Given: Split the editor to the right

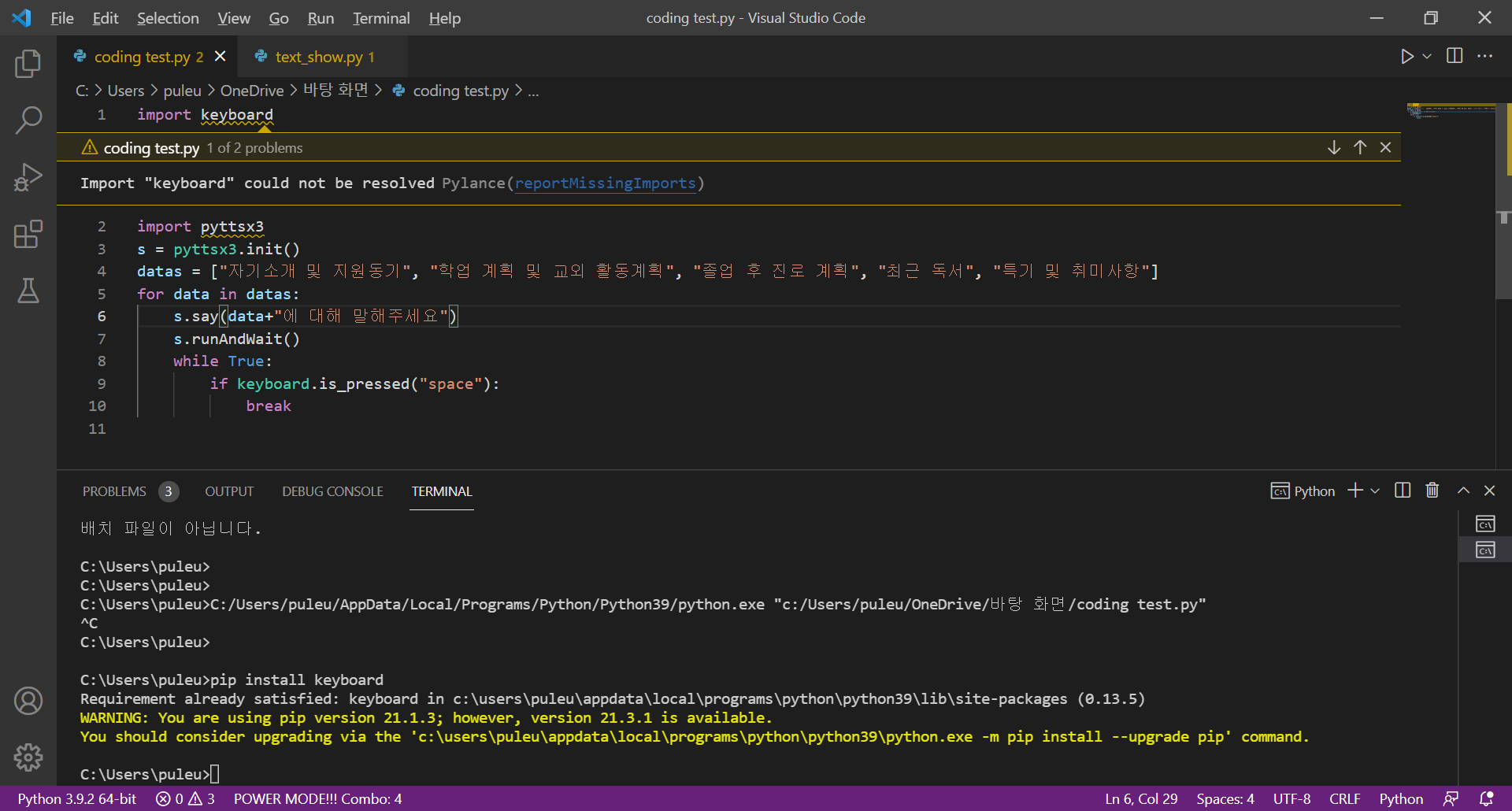Looking at the screenshot, I should click(x=1455, y=56).
